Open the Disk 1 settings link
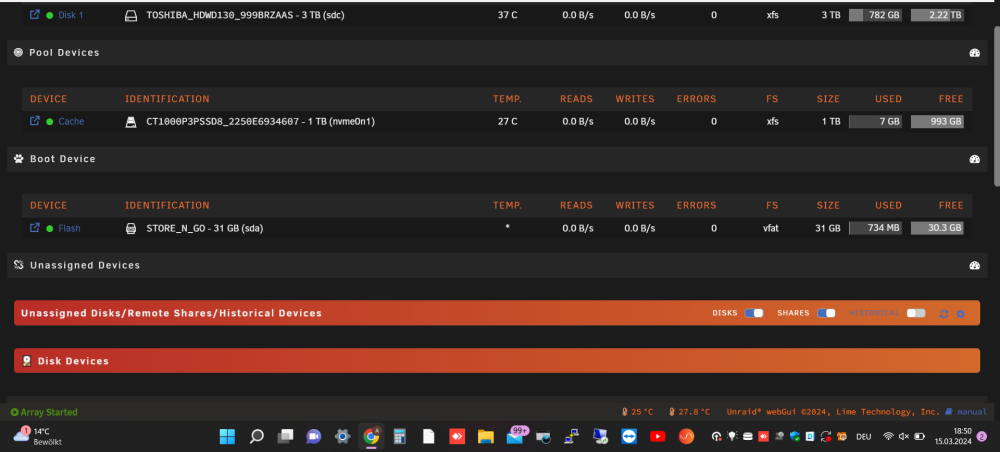1000x452 pixels. pyautogui.click(x=71, y=15)
